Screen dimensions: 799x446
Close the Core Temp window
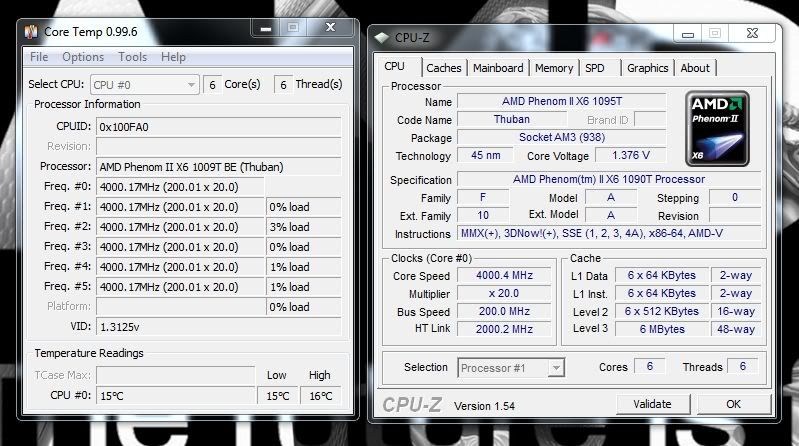point(331,28)
